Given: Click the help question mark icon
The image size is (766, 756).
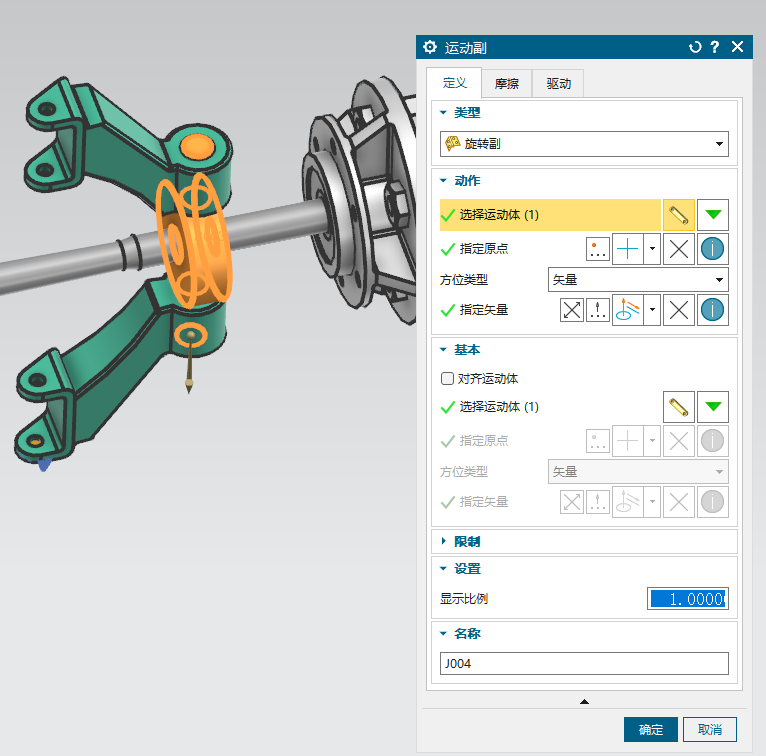Looking at the screenshot, I should pos(715,47).
